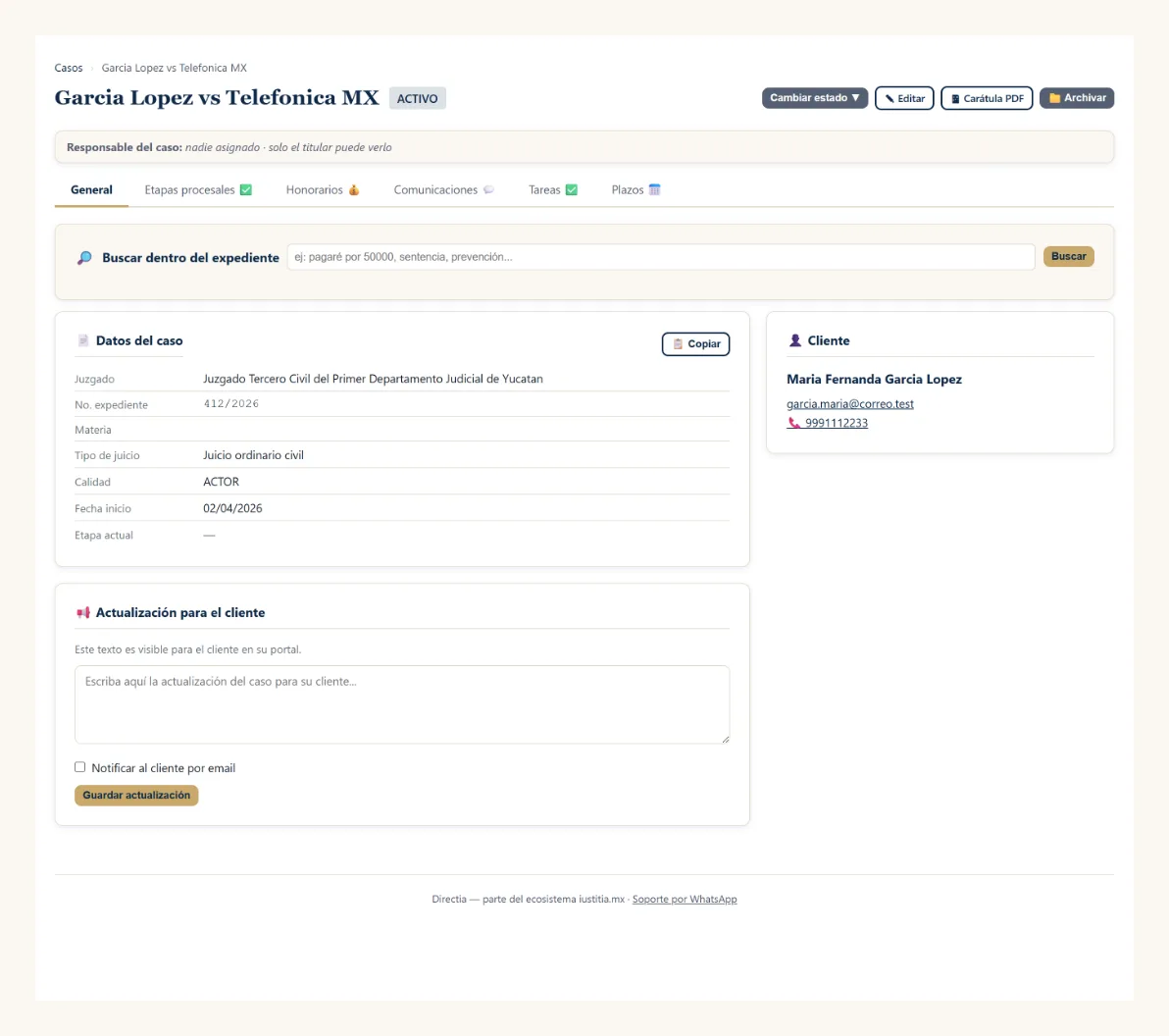This screenshot has width=1169, height=1036.
Task: Click the Responsable del caso notice
Action: click(584, 147)
